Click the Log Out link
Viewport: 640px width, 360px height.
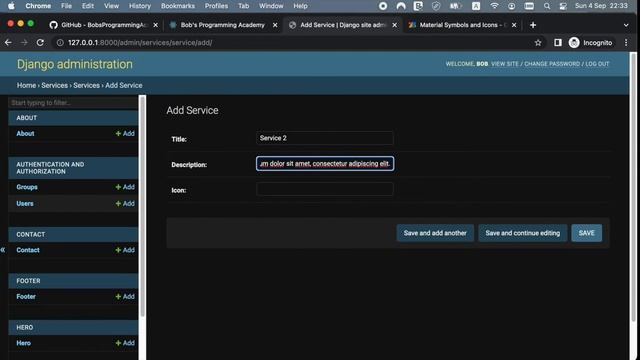[597, 64]
